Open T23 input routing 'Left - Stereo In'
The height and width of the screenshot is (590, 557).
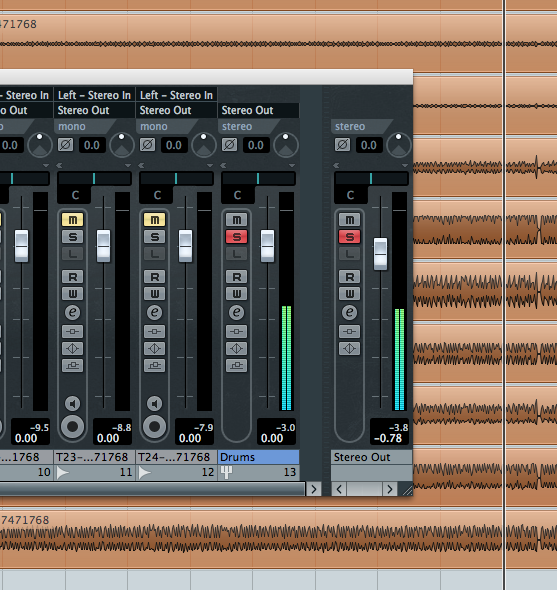pyautogui.click(x=94, y=95)
